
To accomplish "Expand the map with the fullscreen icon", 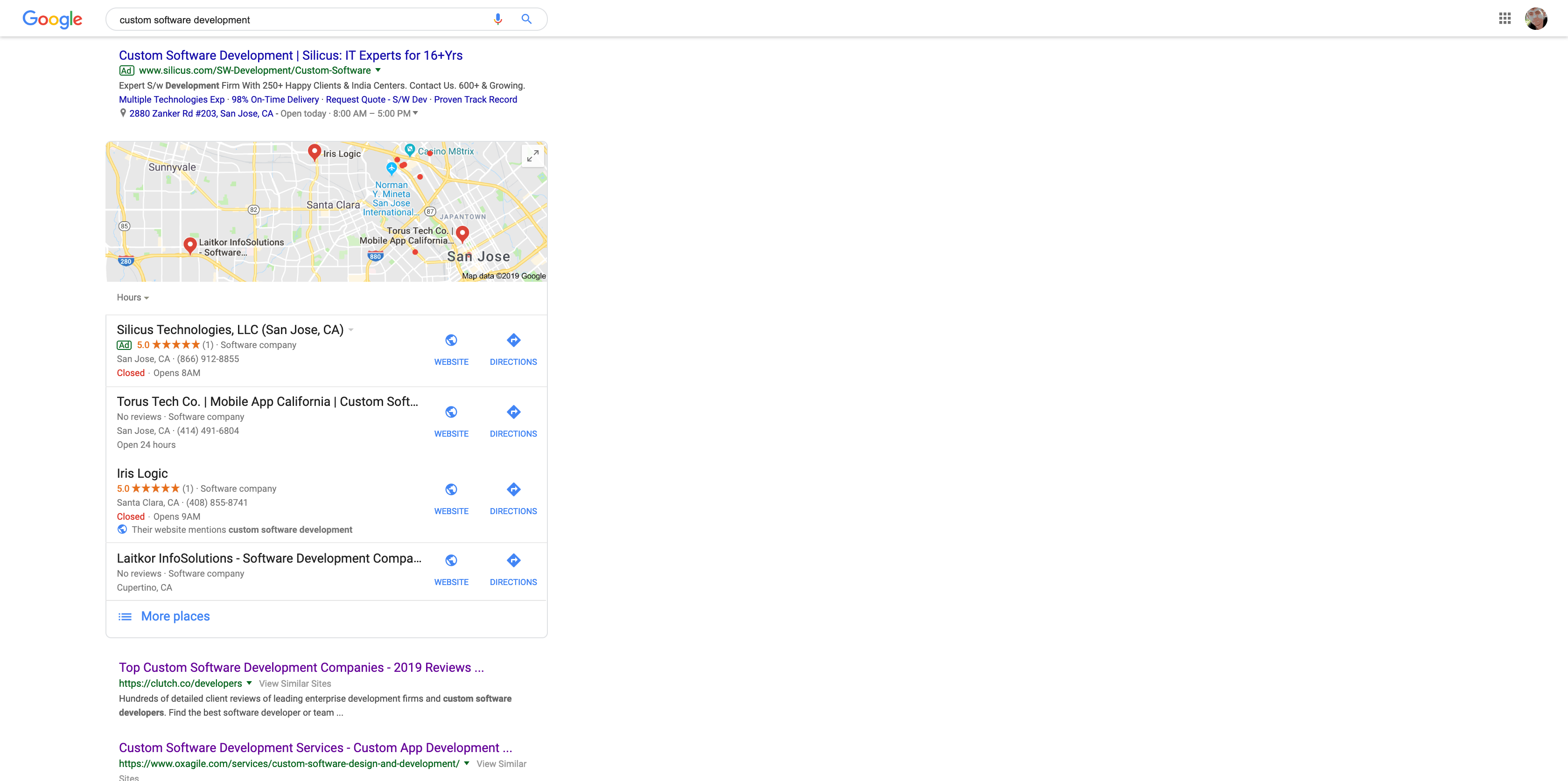I will (532, 156).
